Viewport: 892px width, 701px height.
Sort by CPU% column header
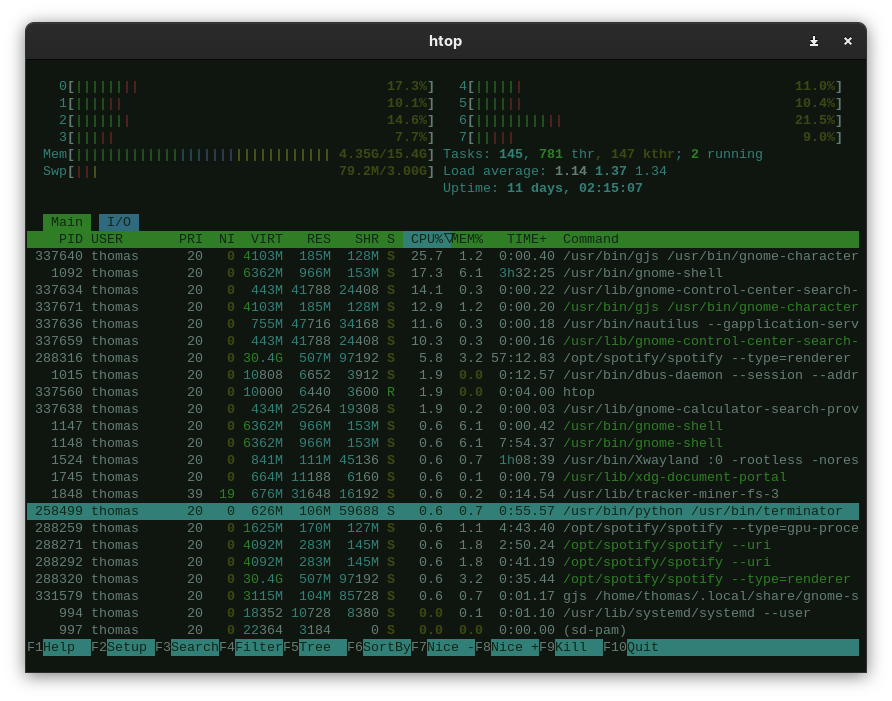(427, 239)
